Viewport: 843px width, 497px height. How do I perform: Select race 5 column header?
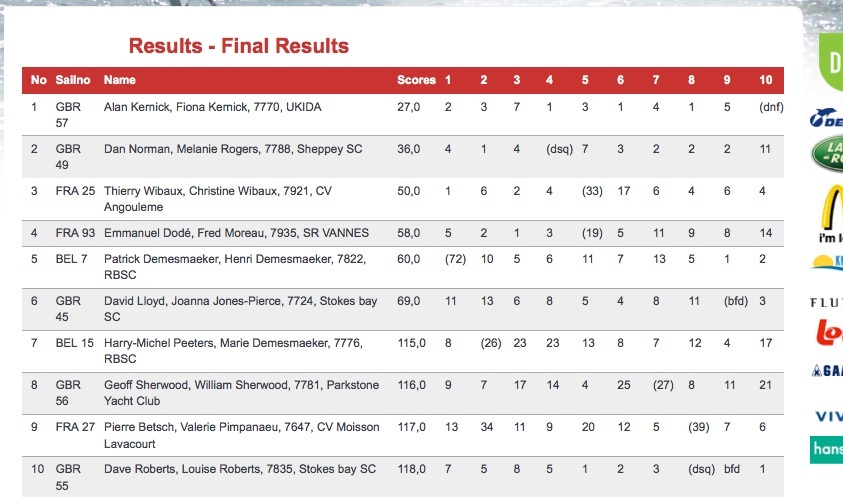point(585,80)
